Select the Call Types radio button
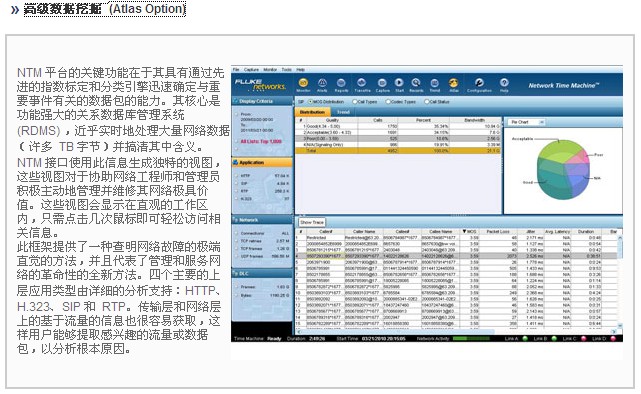The width and height of the screenshot is (641, 394). [355, 101]
